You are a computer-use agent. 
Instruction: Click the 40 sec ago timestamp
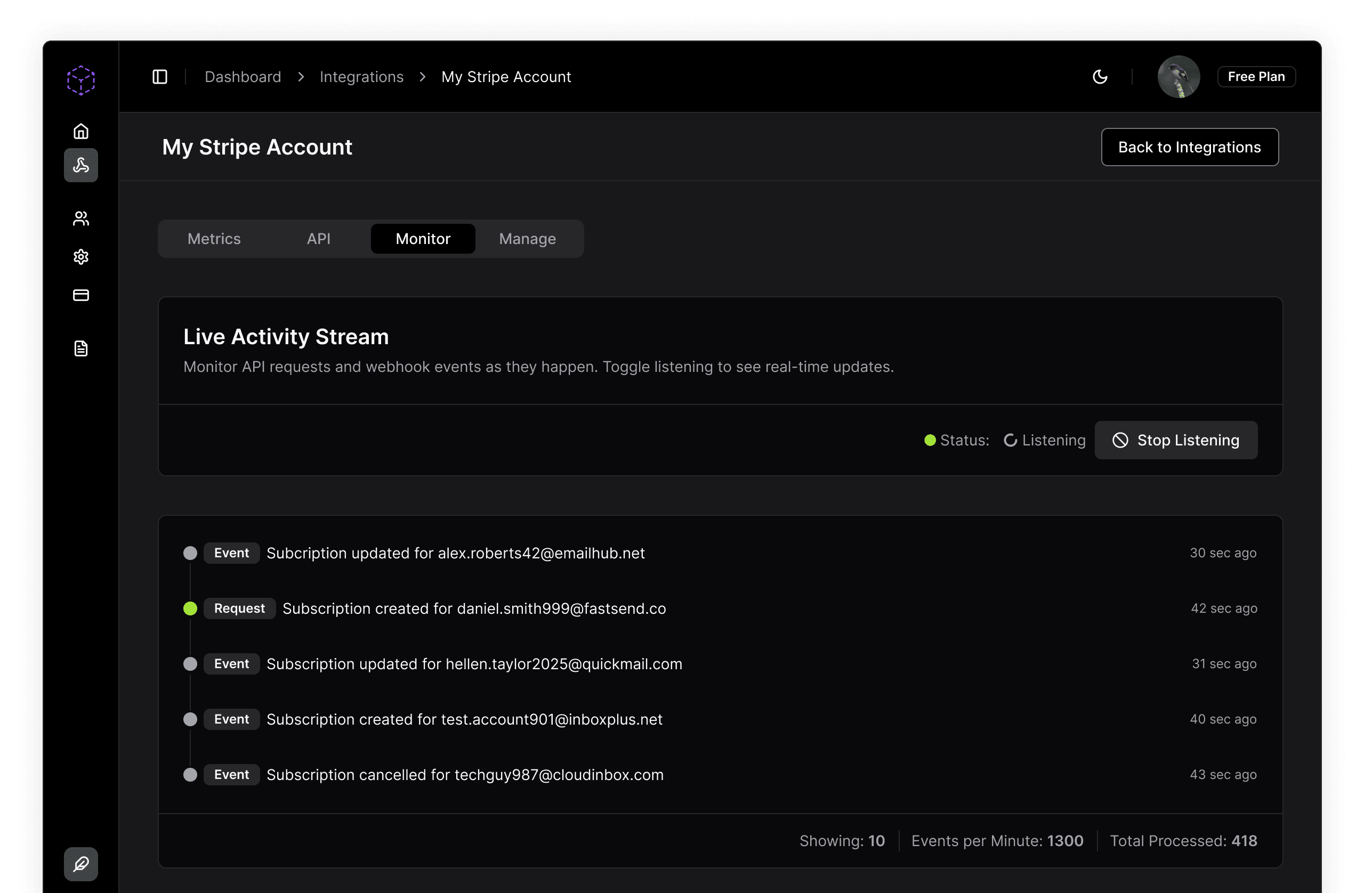click(1223, 719)
